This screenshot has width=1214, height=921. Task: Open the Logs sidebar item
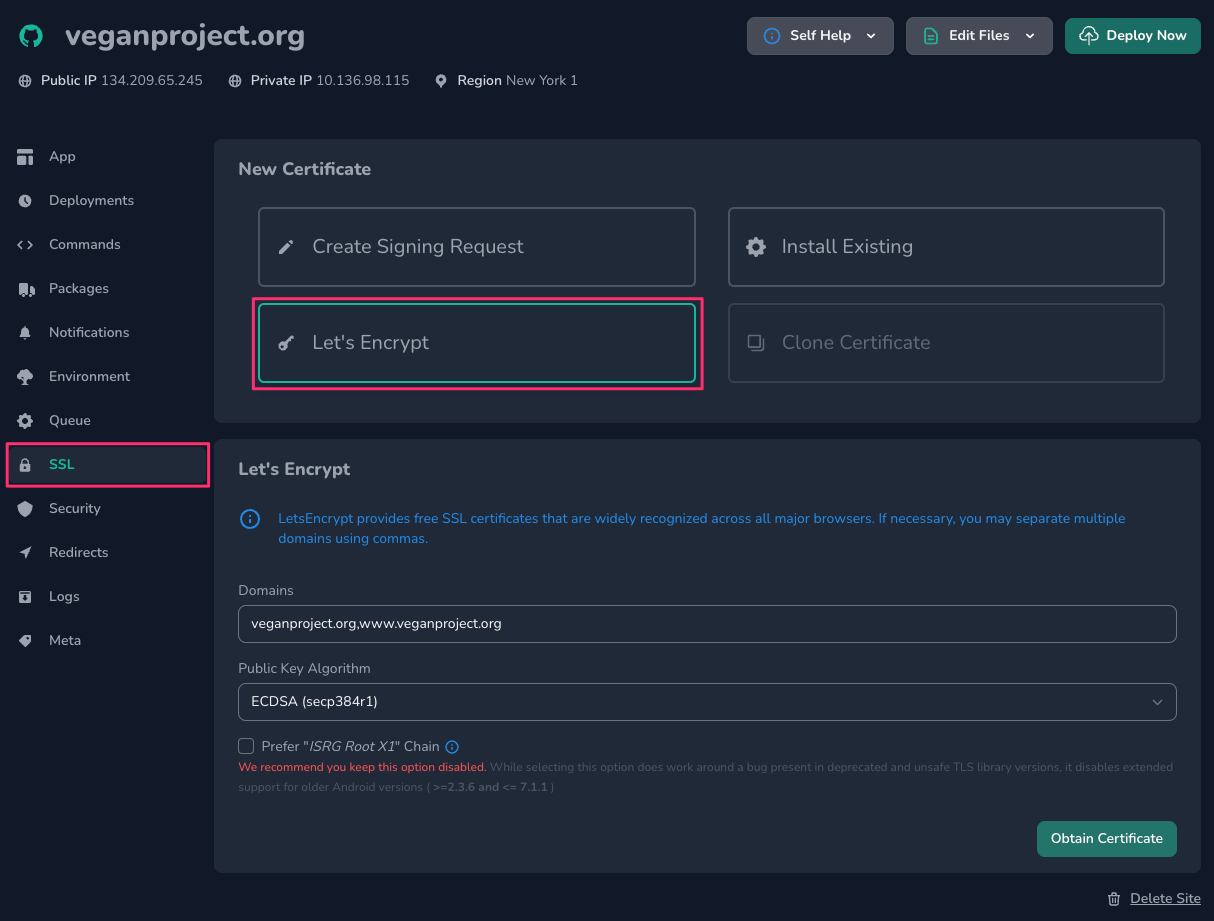[64, 597]
